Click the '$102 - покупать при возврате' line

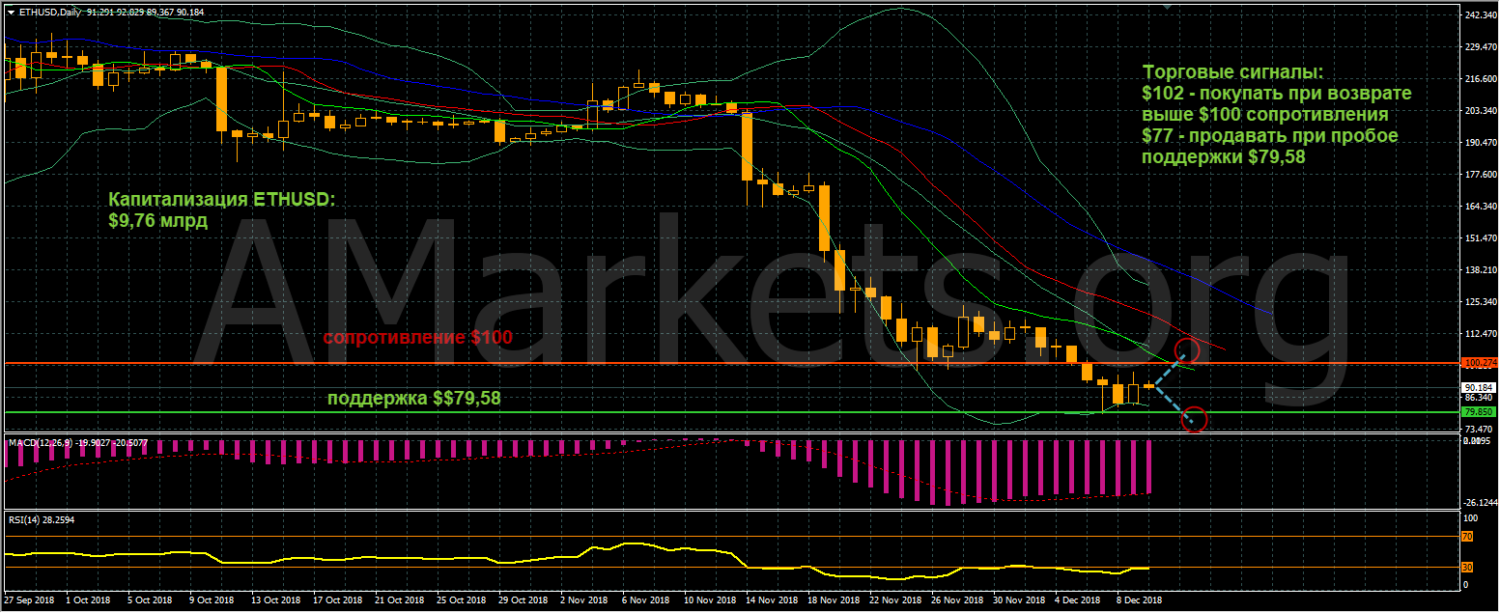click(1276, 94)
